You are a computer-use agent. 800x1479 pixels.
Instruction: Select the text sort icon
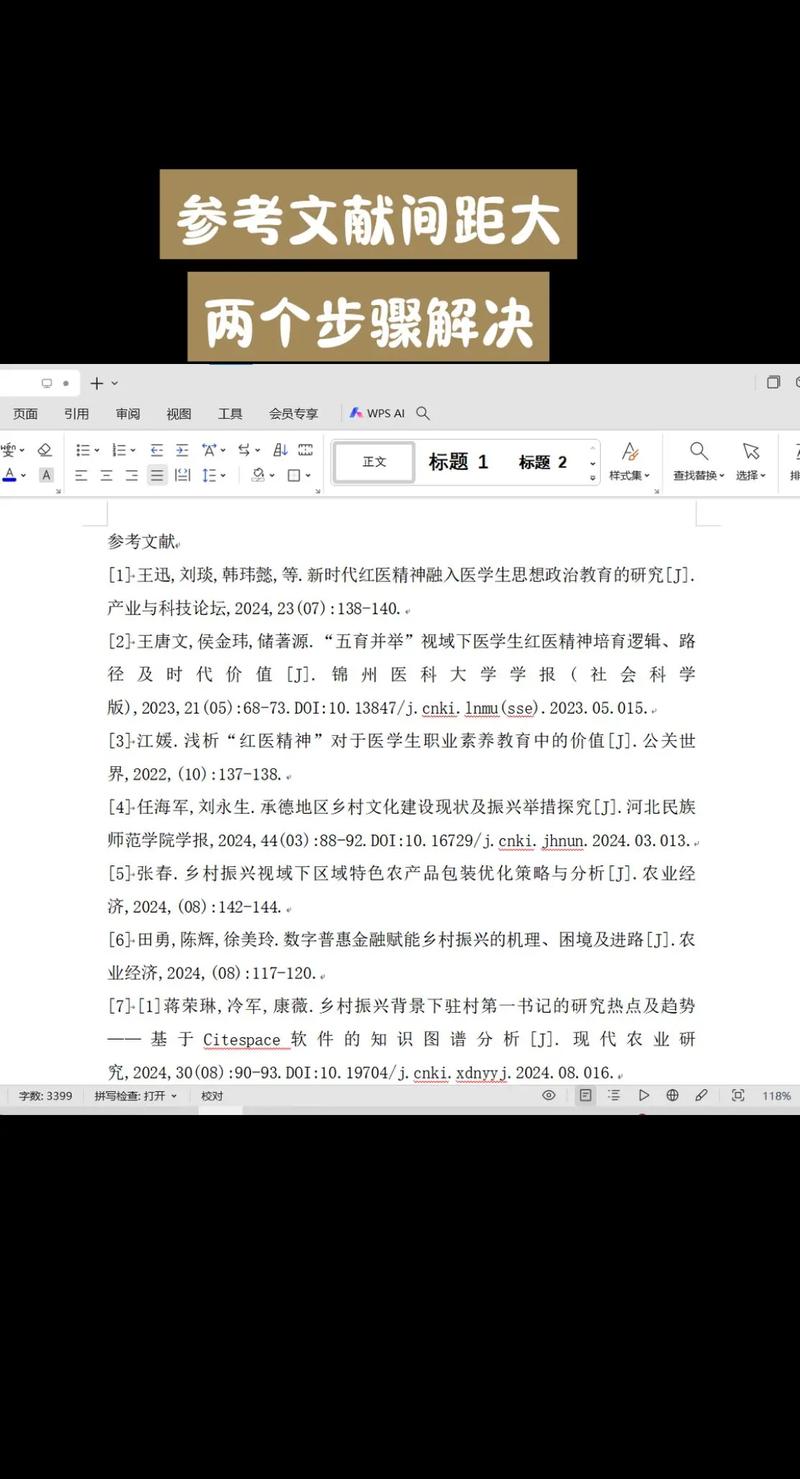(281, 449)
